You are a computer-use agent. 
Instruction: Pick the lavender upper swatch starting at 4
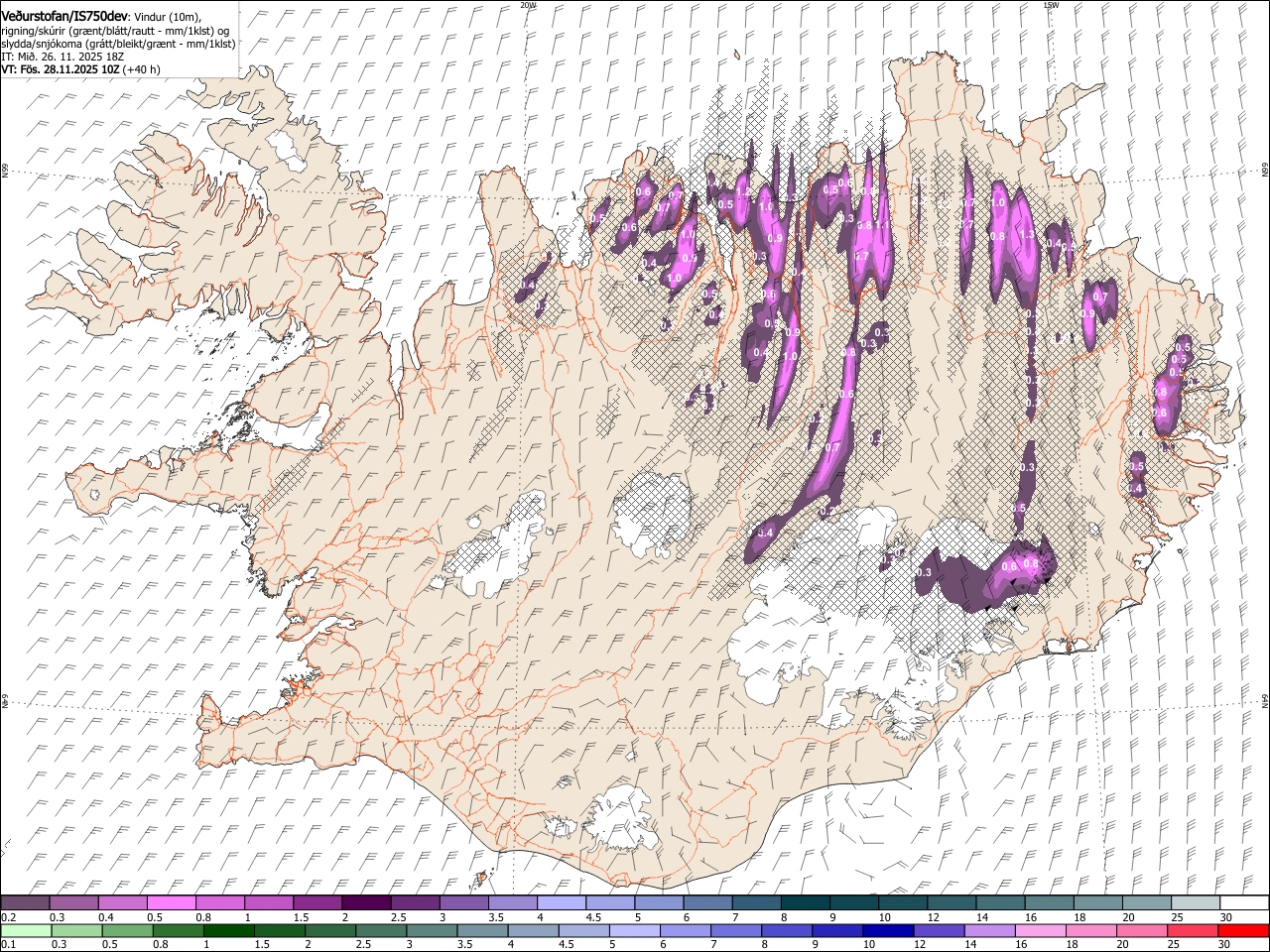(561, 902)
